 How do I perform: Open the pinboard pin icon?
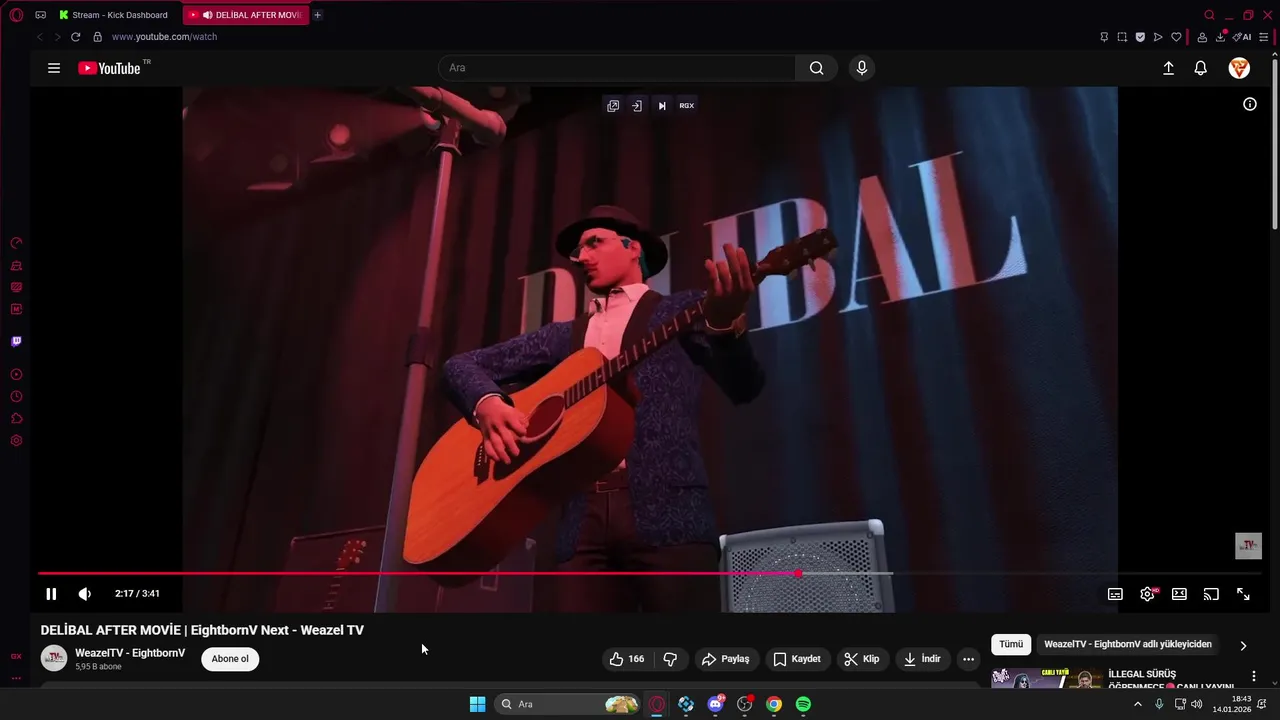point(1104,37)
